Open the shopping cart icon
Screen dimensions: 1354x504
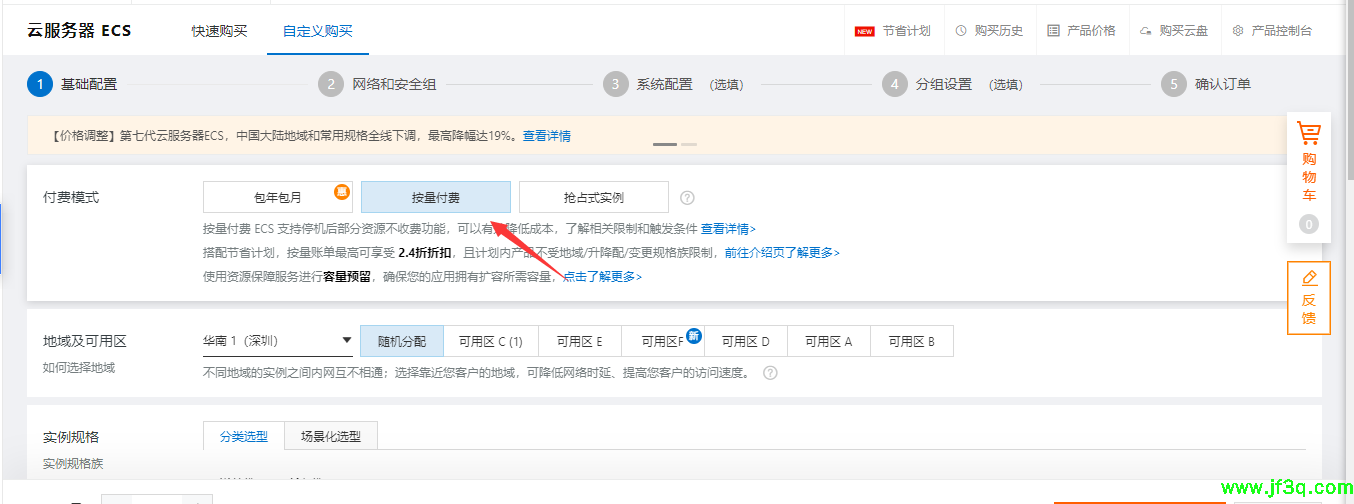click(x=1308, y=134)
